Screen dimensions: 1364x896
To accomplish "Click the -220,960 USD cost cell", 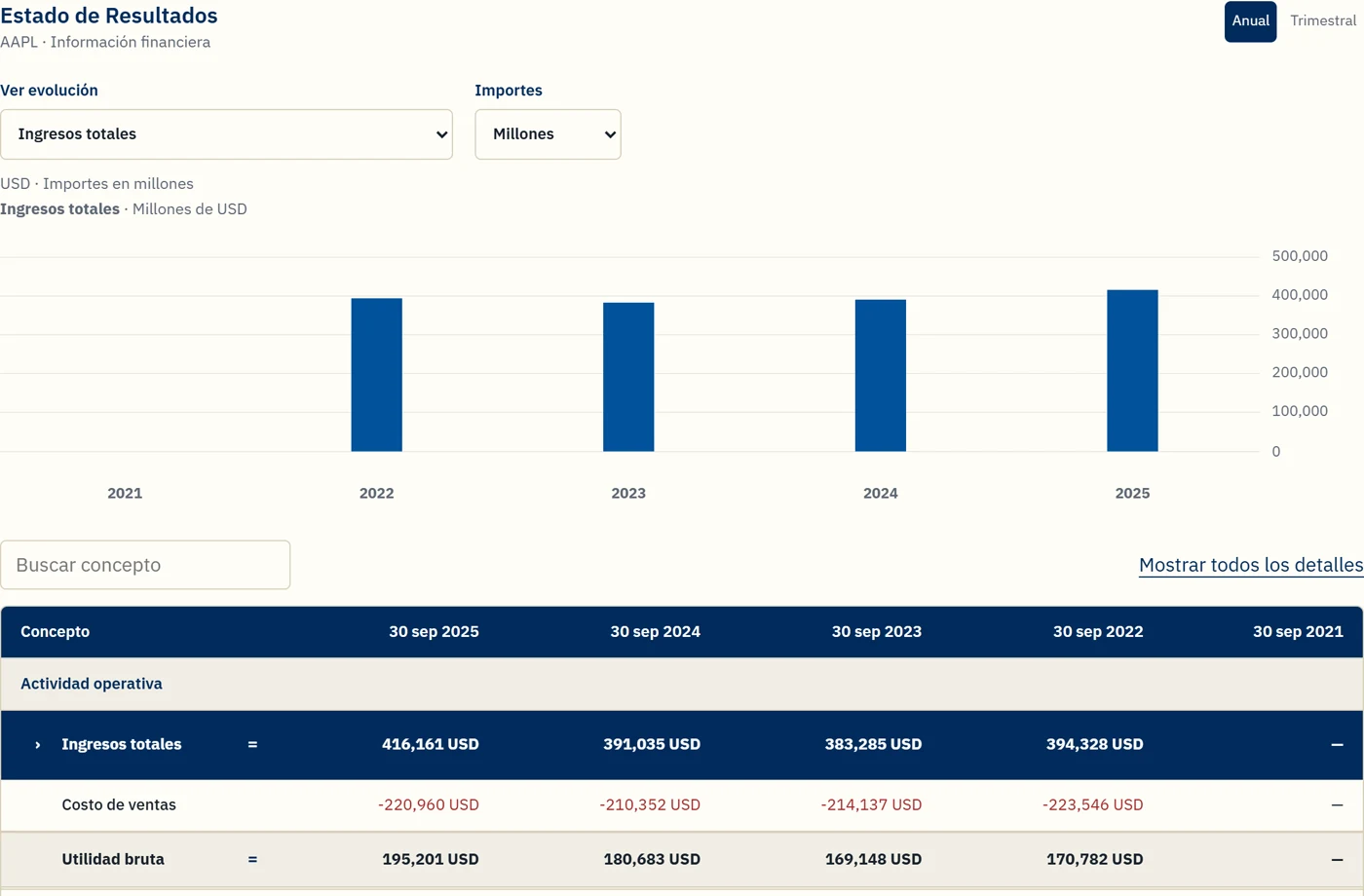I will pos(429,805).
